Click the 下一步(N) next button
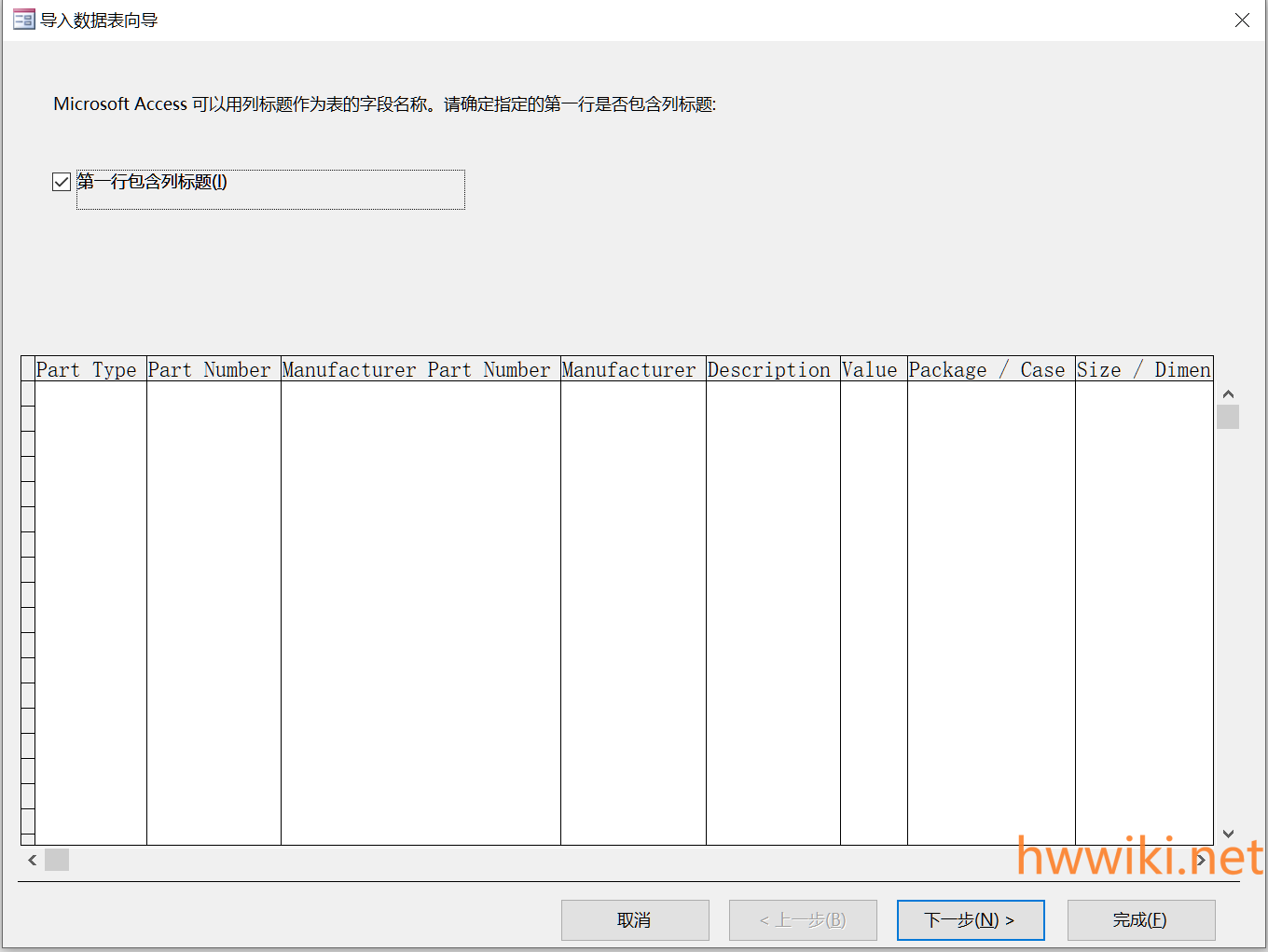 pyautogui.click(x=970, y=920)
